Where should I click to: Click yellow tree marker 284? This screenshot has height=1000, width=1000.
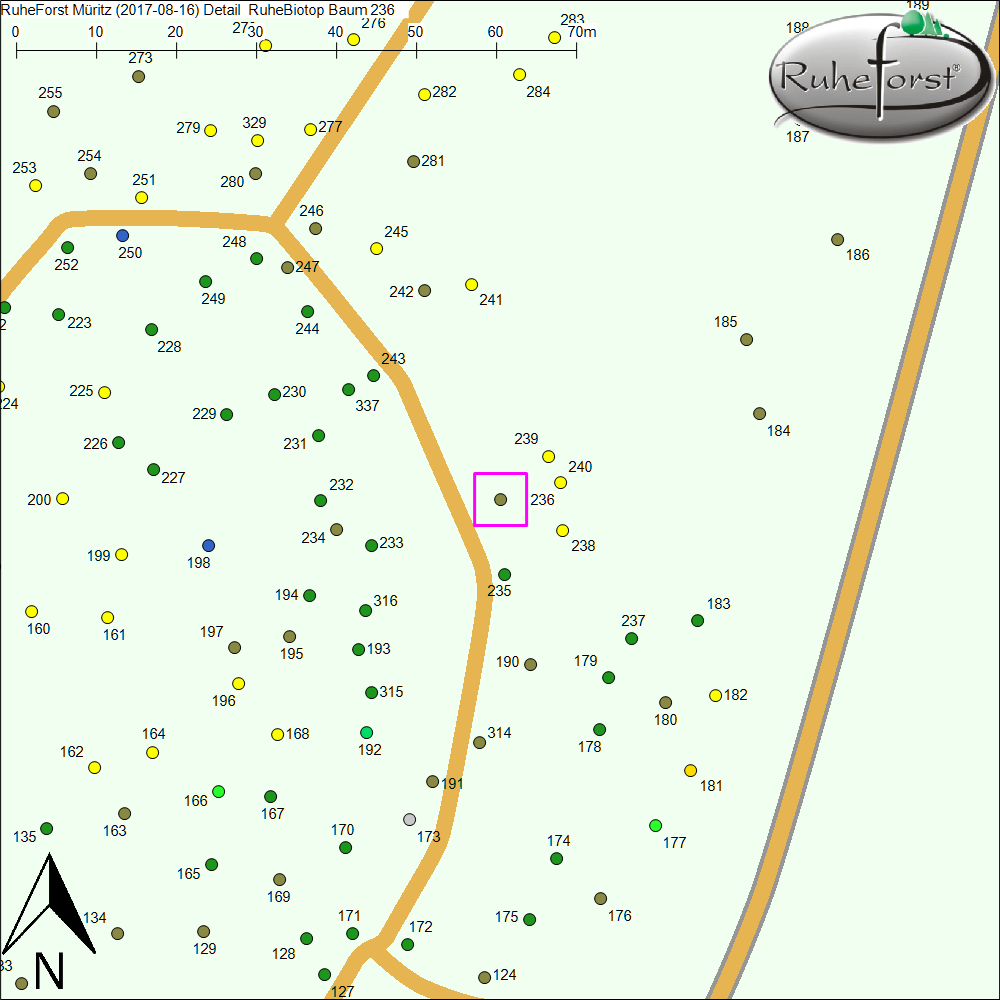pos(520,75)
